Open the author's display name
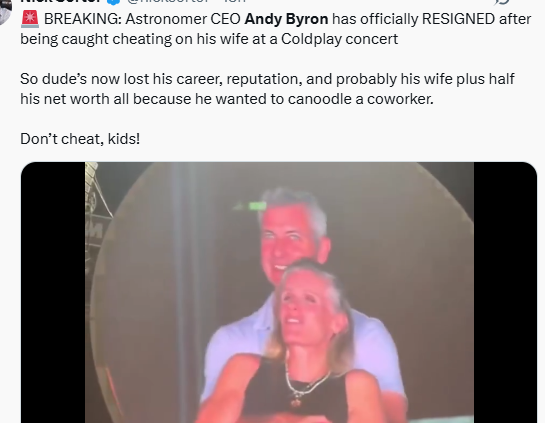 tap(61, 1)
